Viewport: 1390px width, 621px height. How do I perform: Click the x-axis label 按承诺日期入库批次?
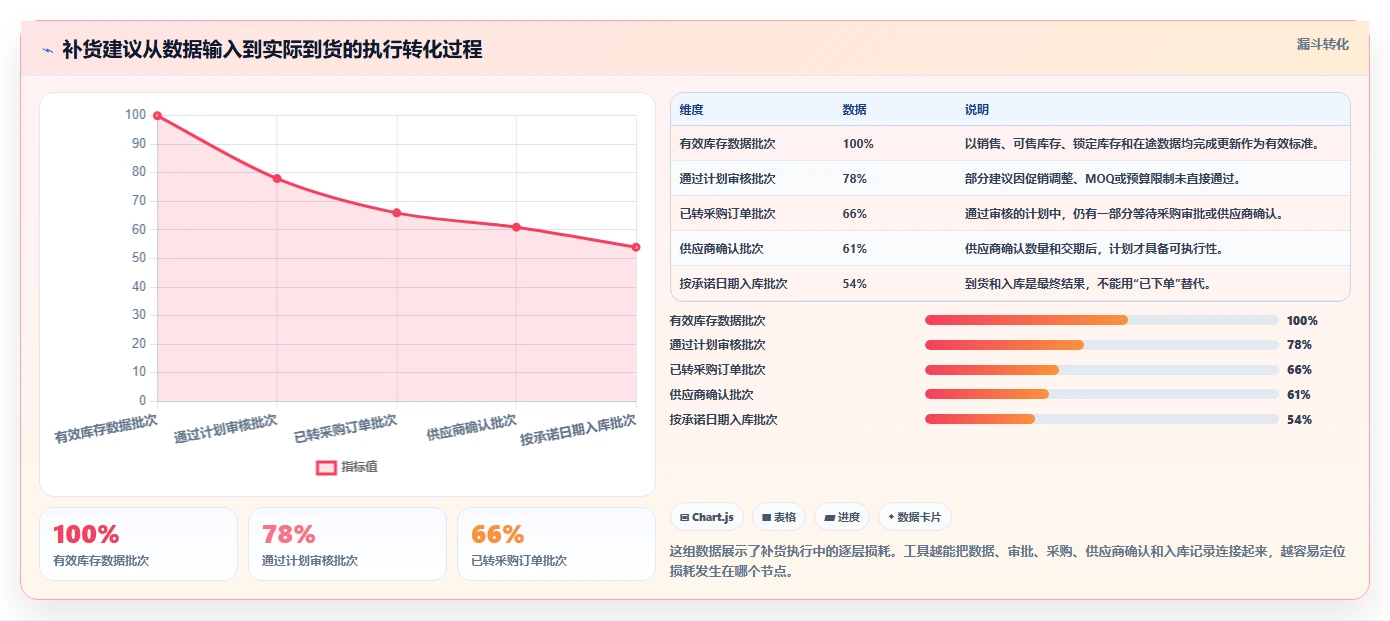click(579, 430)
